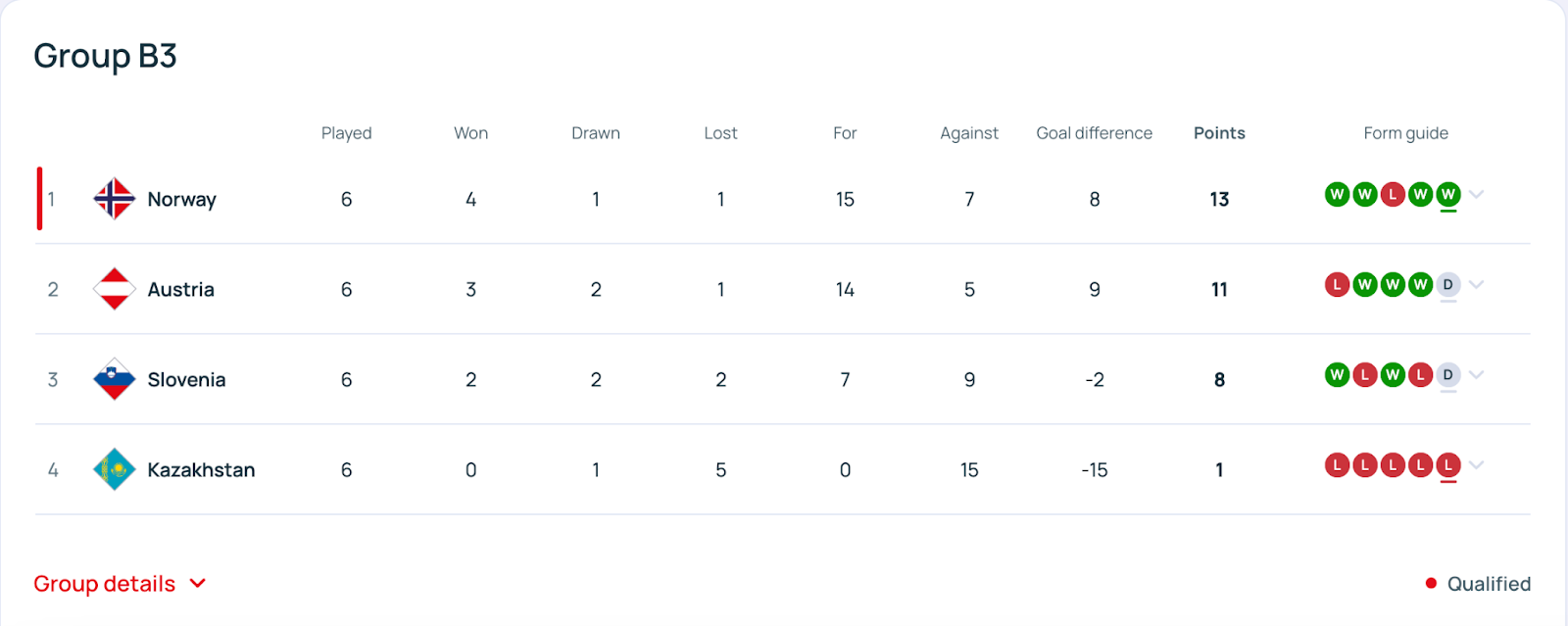Expand Kazakhstan's form guide chevron
The width and height of the screenshot is (1568, 626).
(x=1477, y=464)
